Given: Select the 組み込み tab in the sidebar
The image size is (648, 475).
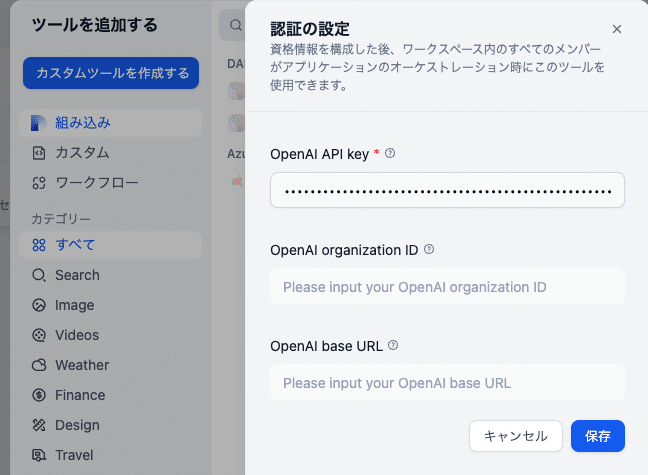Looking at the screenshot, I should [110, 123].
